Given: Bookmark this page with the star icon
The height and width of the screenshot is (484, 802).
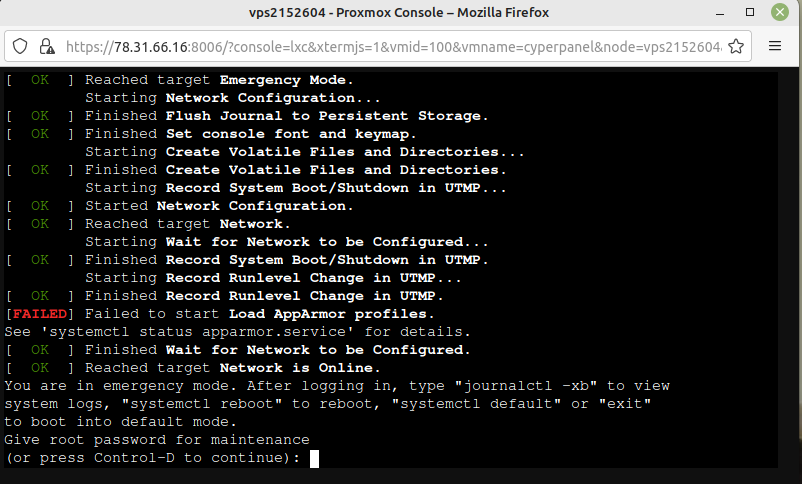Looking at the screenshot, I should pyautogui.click(x=736, y=47).
